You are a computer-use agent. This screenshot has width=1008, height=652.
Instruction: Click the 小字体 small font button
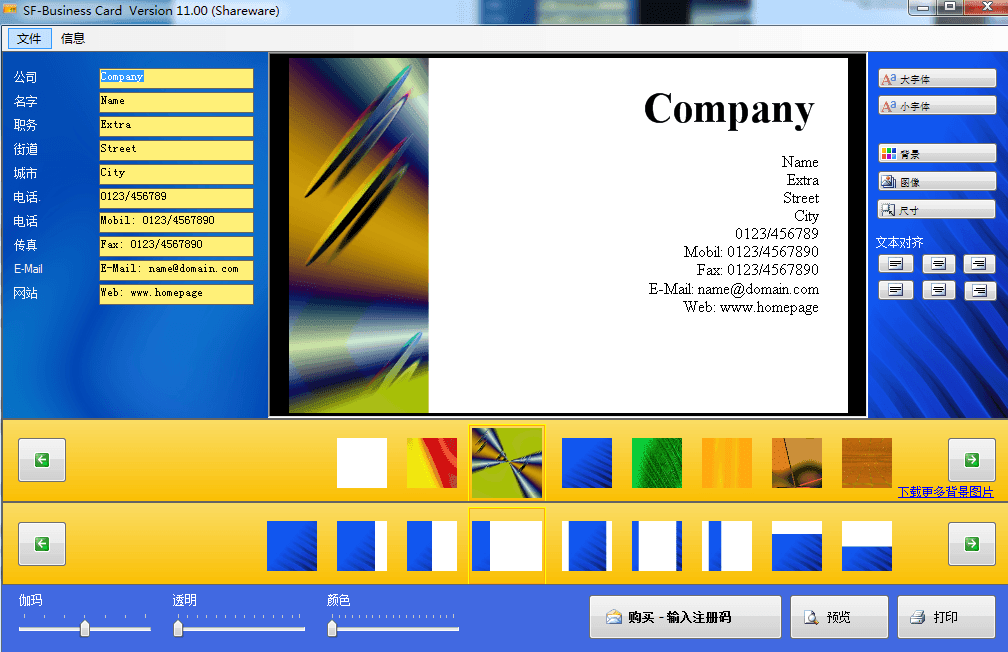click(936, 106)
